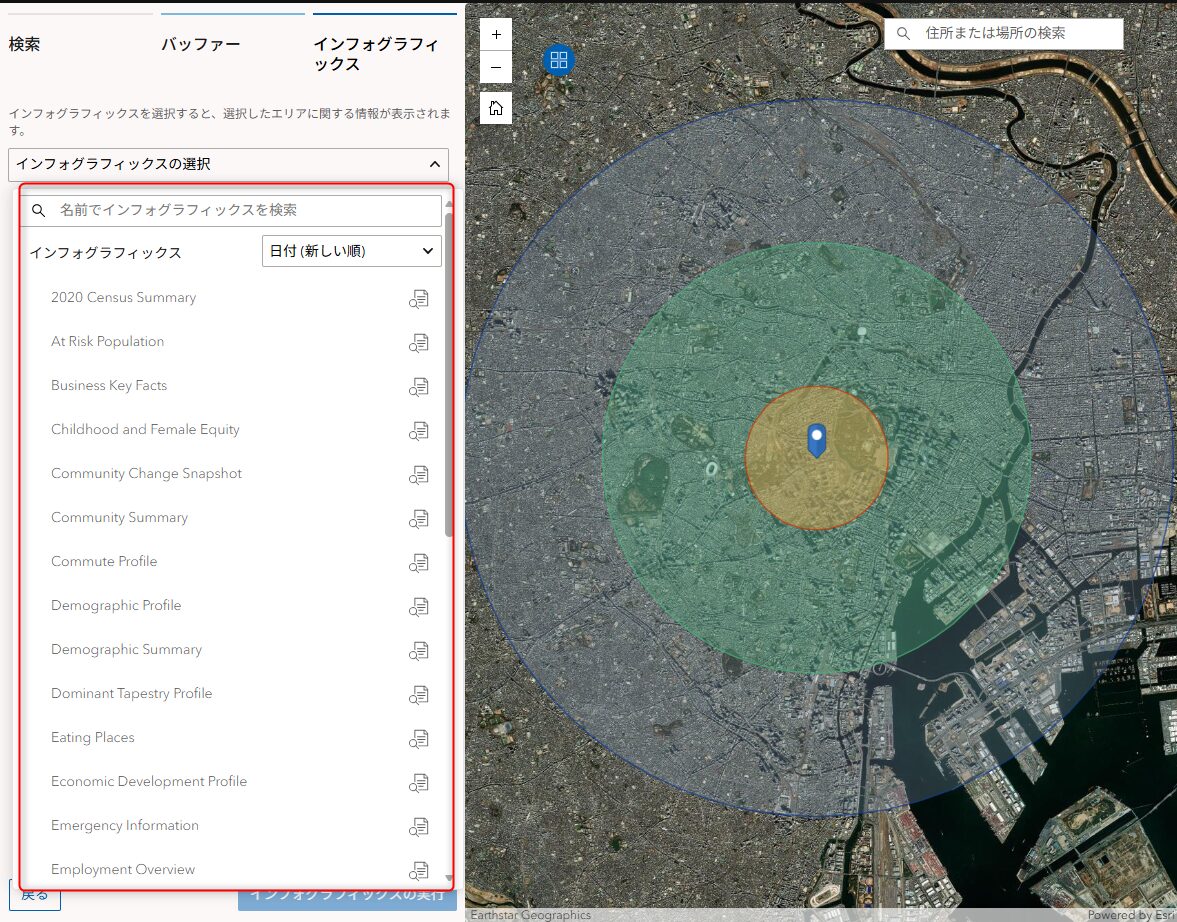Image resolution: width=1177 pixels, height=922 pixels.
Task: Preview the Eating Places infographic icon
Action: [x=419, y=739]
